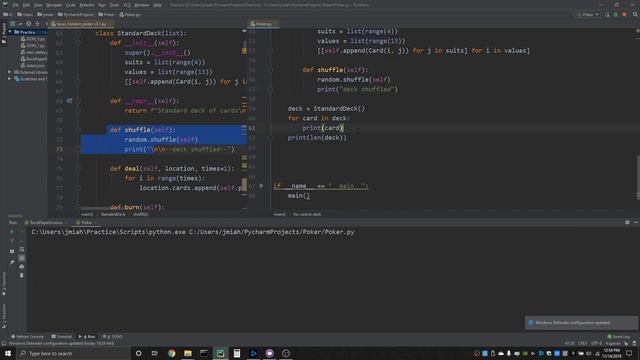Collapse the __init__ method fold marker in left editor
This screenshot has width=640, height=360.
78,43
